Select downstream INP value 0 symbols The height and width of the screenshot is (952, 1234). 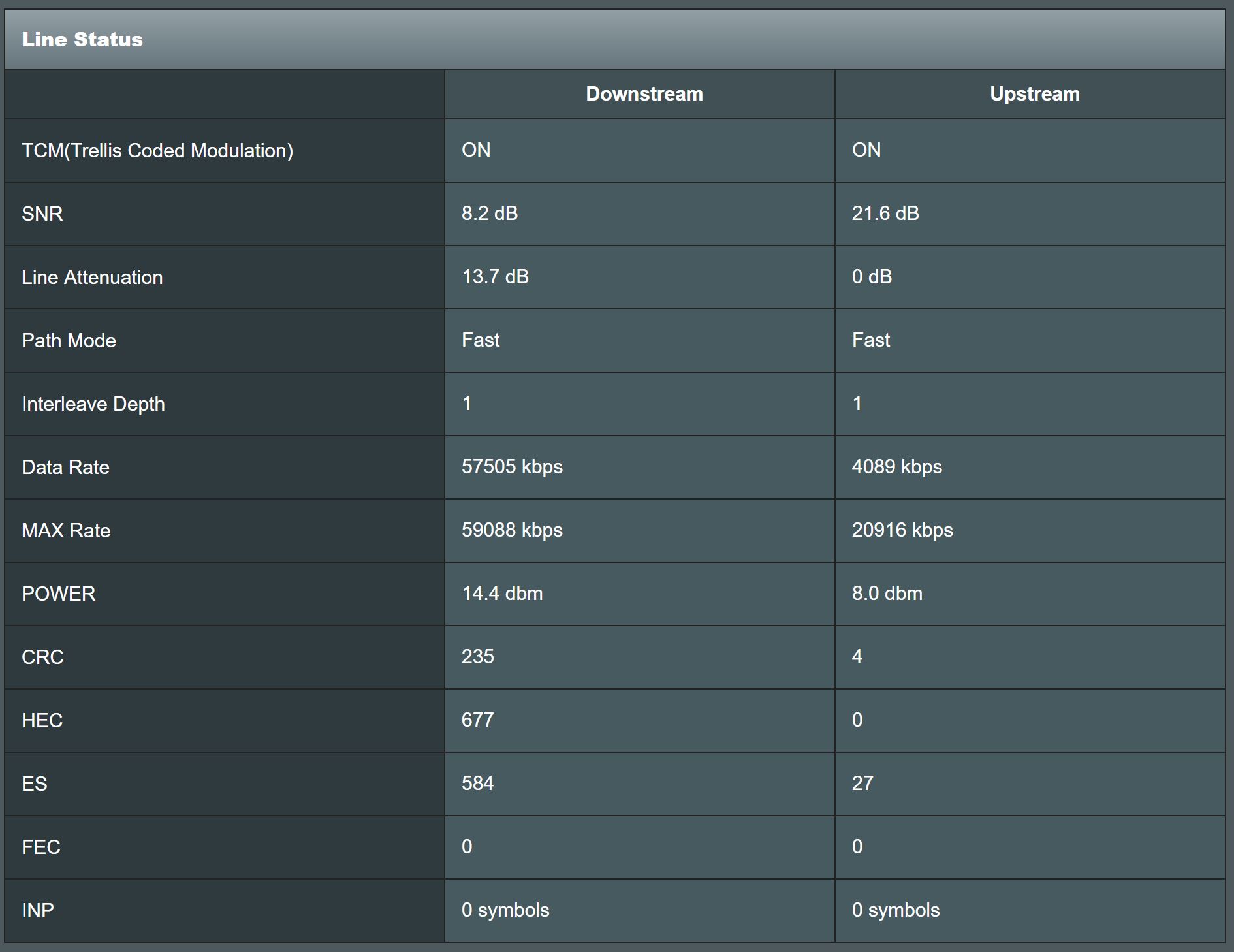coord(505,910)
